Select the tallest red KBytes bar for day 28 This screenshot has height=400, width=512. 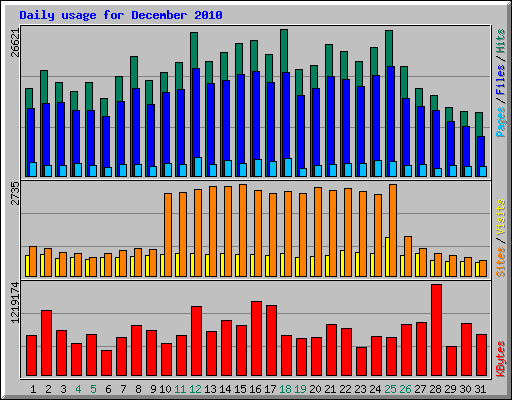tap(436, 330)
